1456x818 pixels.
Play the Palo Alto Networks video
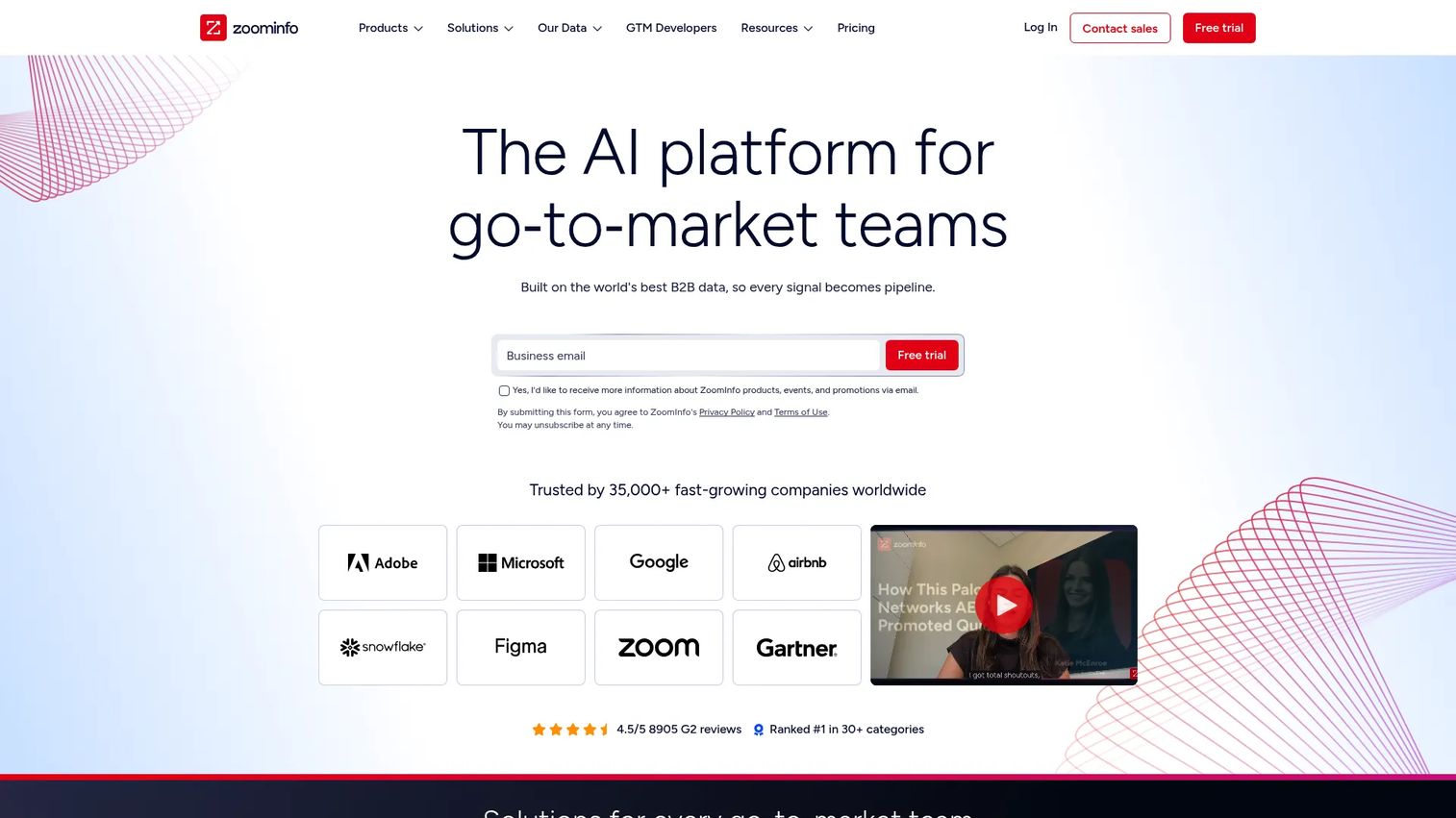click(1004, 605)
